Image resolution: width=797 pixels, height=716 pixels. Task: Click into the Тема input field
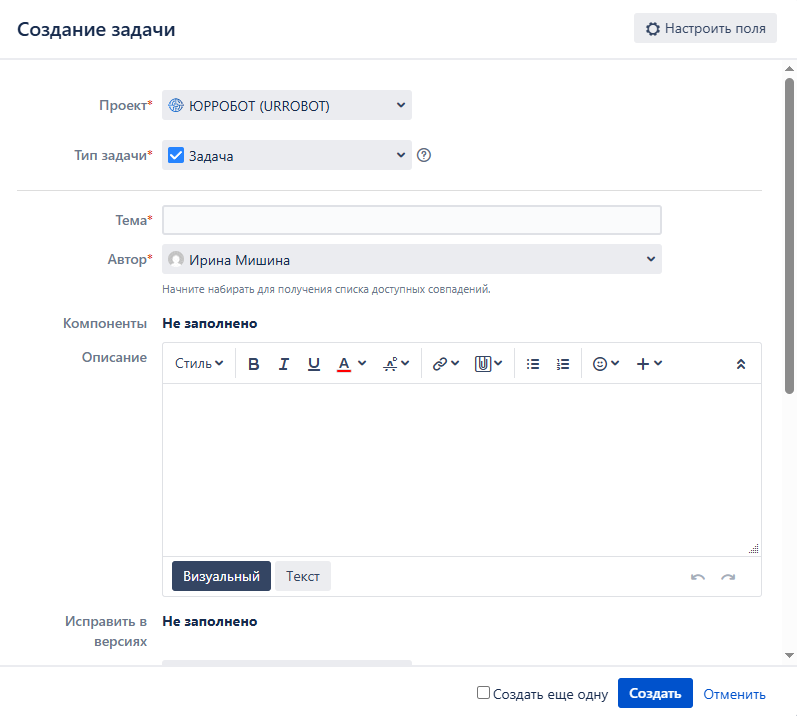pyautogui.click(x=411, y=220)
